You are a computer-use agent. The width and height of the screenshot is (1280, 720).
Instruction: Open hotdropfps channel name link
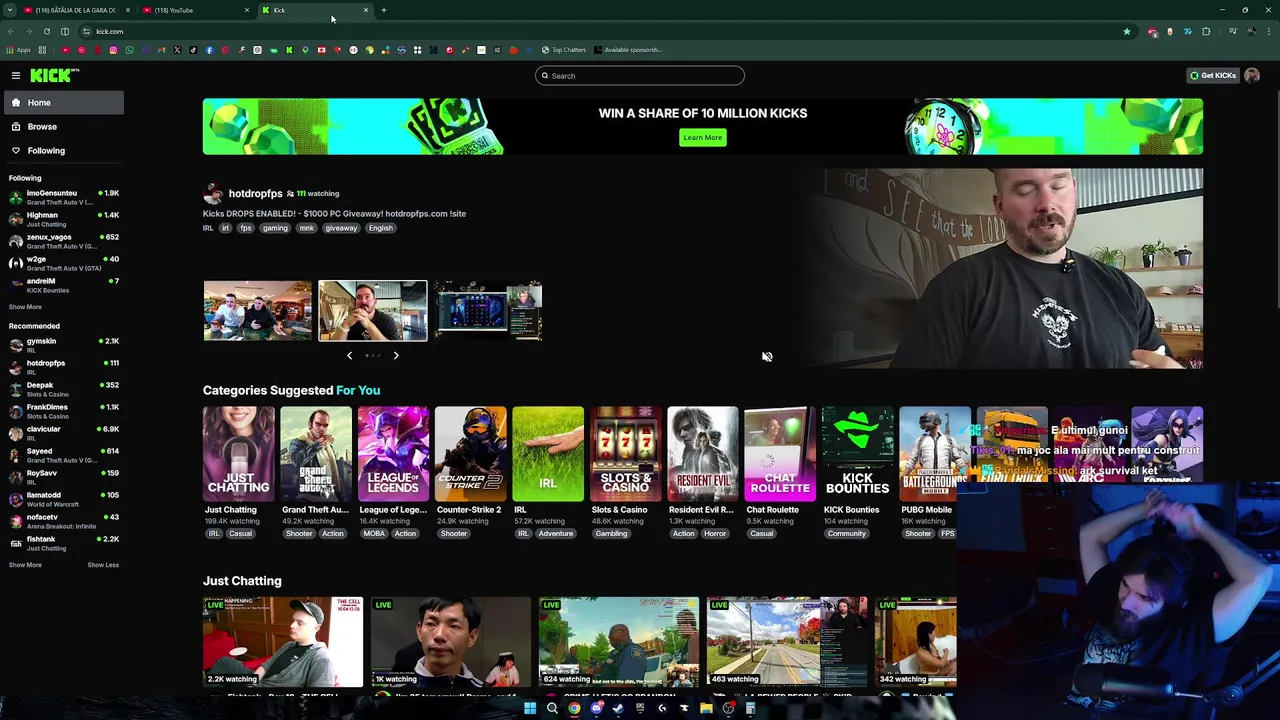pyautogui.click(x=255, y=193)
